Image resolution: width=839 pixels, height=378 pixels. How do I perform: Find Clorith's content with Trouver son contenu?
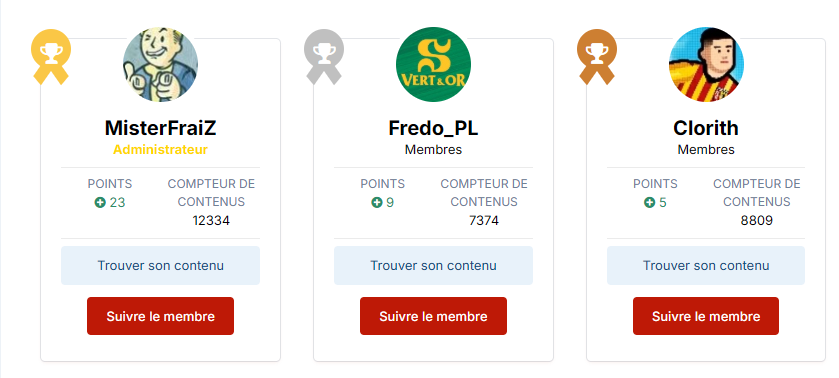(x=706, y=266)
